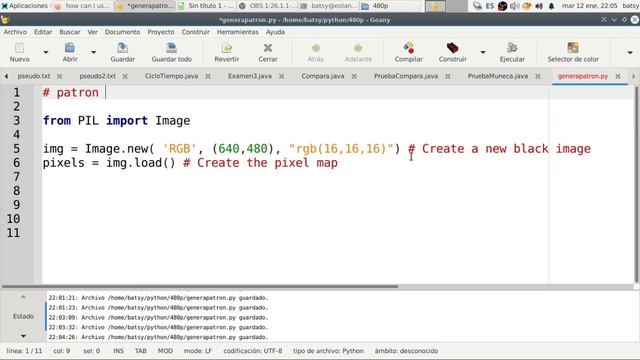640x360 pixels.
Task: Close the Compara.java tab
Action: tap(354, 76)
